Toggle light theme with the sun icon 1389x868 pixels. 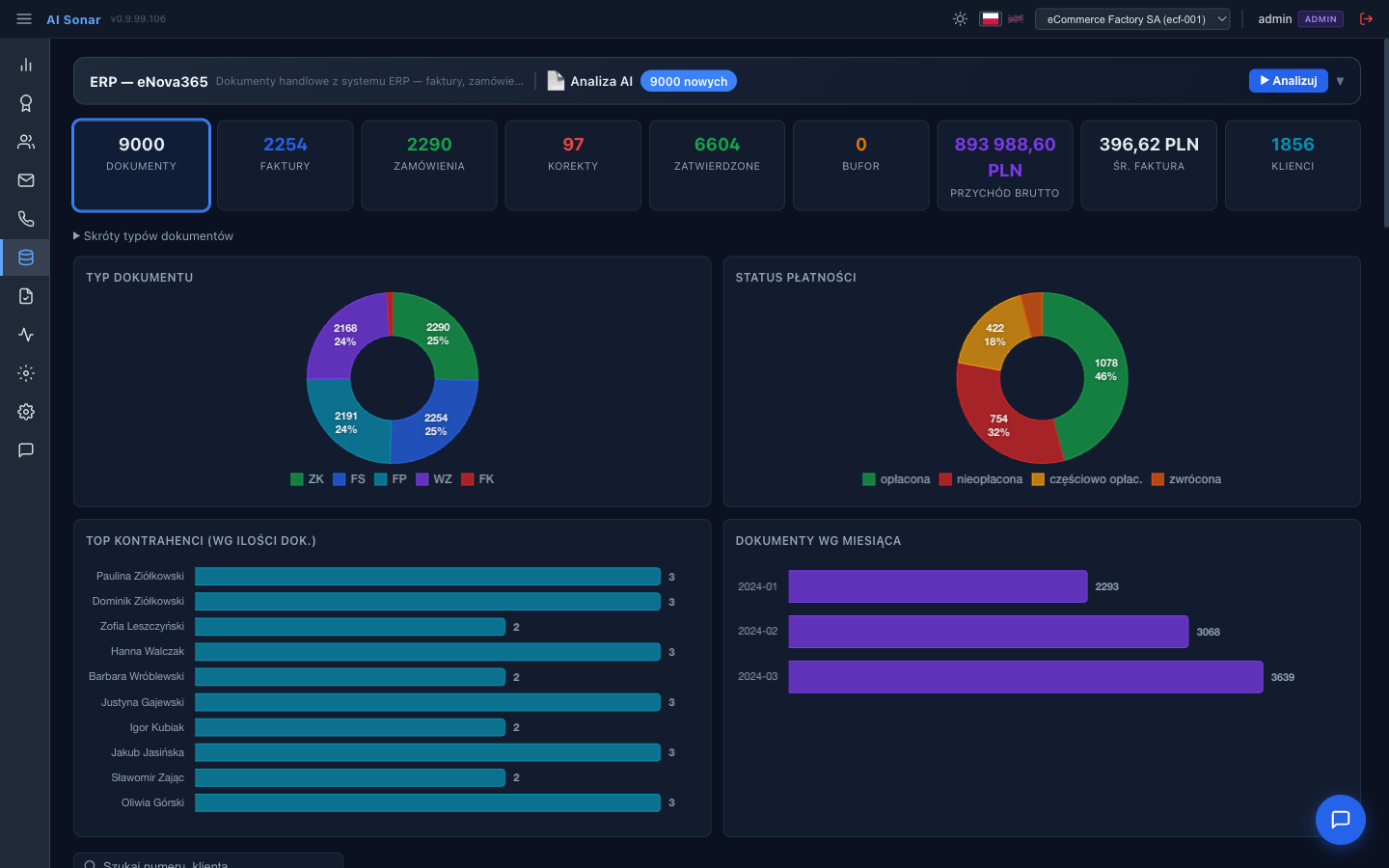tap(960, 18)
